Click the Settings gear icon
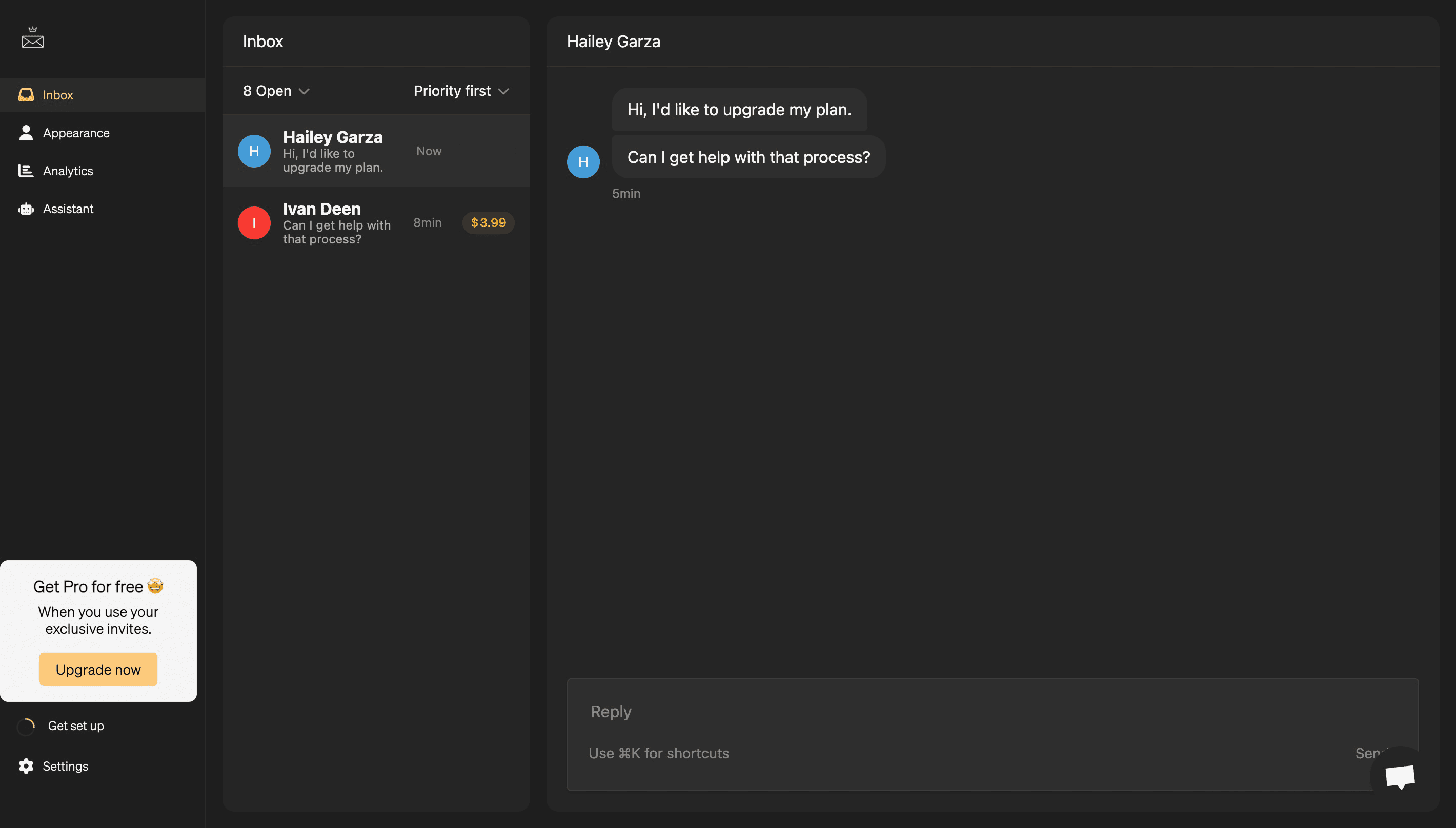This screenshot has height=828, width=1456. (x=26, y=766)
